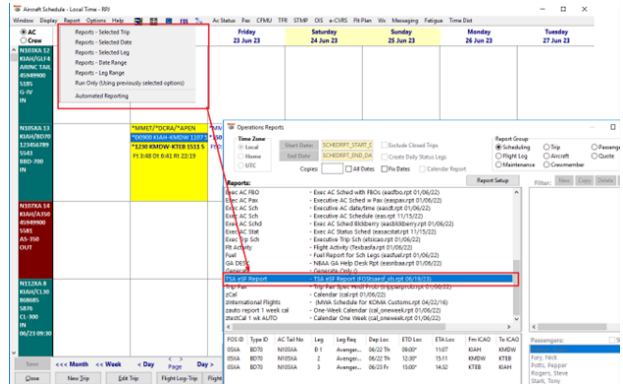Select the Aircraft report group

(546, 156)
